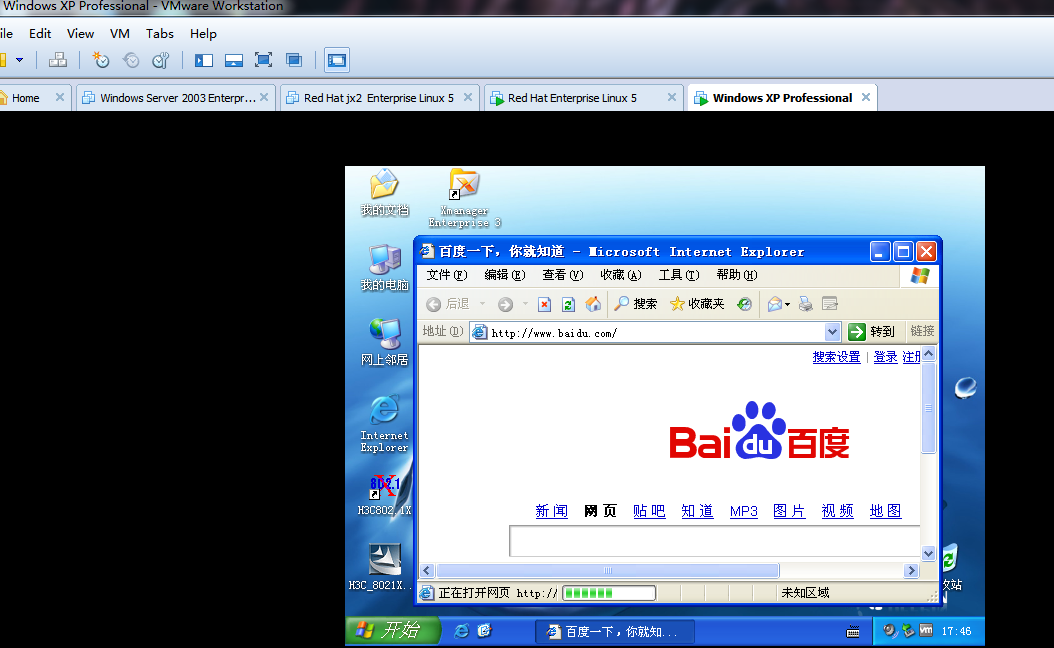This screenshot has height=648, width=1054.
Task: Select the Internet Explorer desktop icon
Action: click(384, 423)
